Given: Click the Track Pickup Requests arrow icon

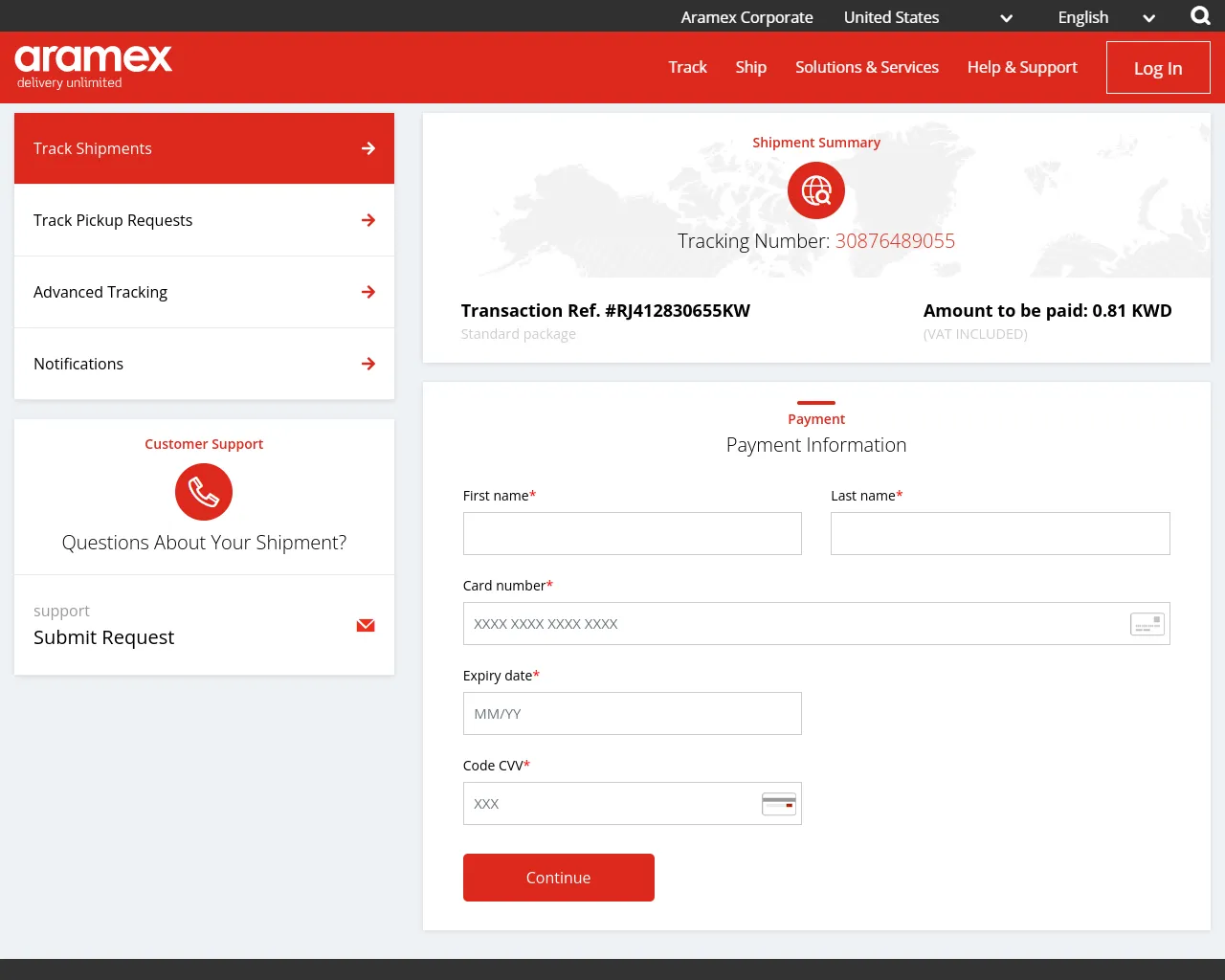Looking at the screenshot, I should pyautogui.click(x=368, y=220).
